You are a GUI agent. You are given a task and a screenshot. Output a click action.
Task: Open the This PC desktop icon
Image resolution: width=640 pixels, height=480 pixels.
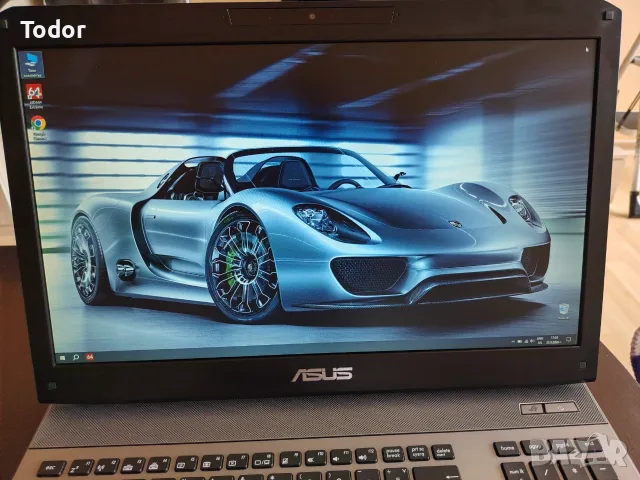(31, 64)
